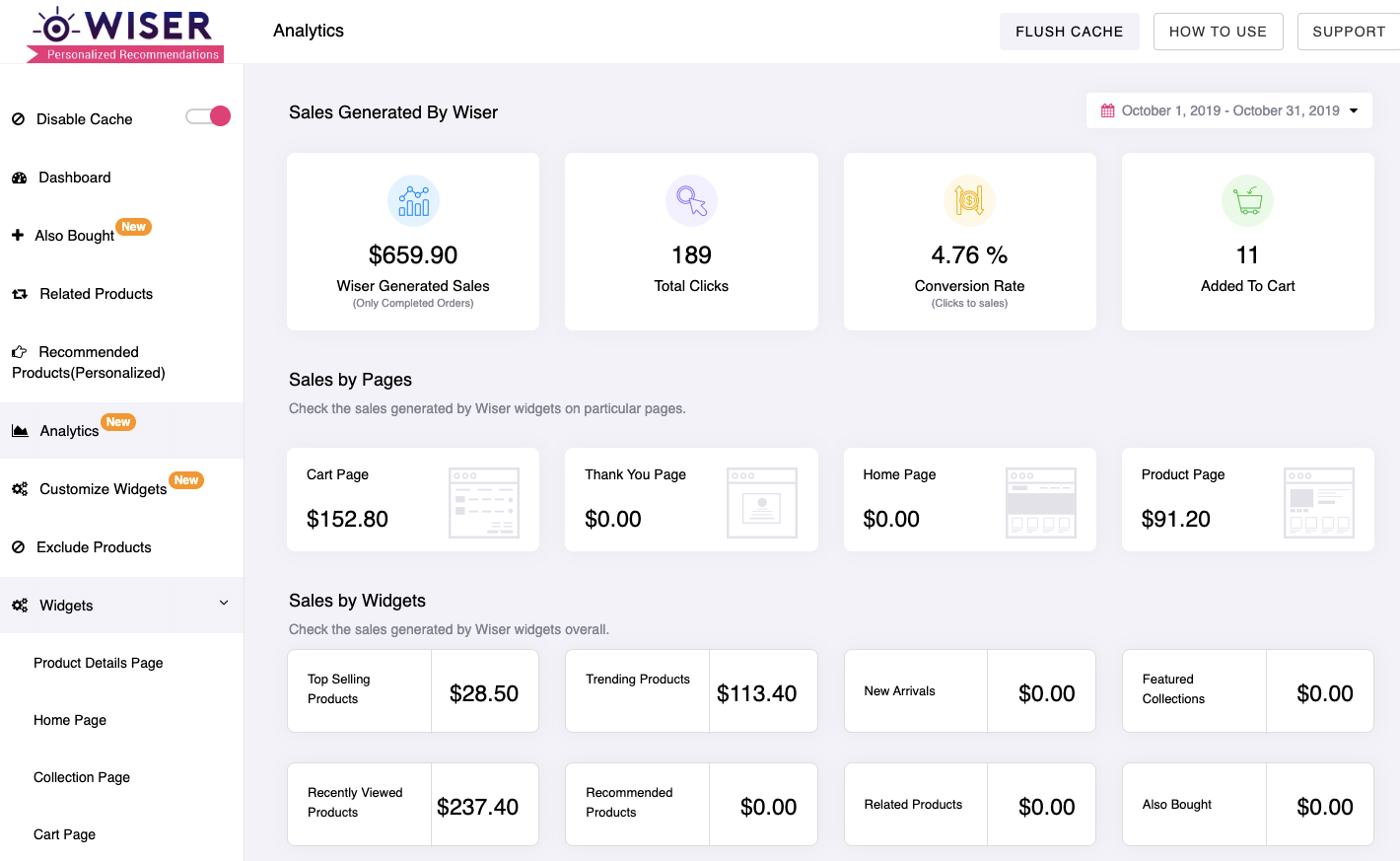Click the Sales by Pages heading
Image resolution: width=1400 pixels, height=861 pixels.
pos(350,380)
